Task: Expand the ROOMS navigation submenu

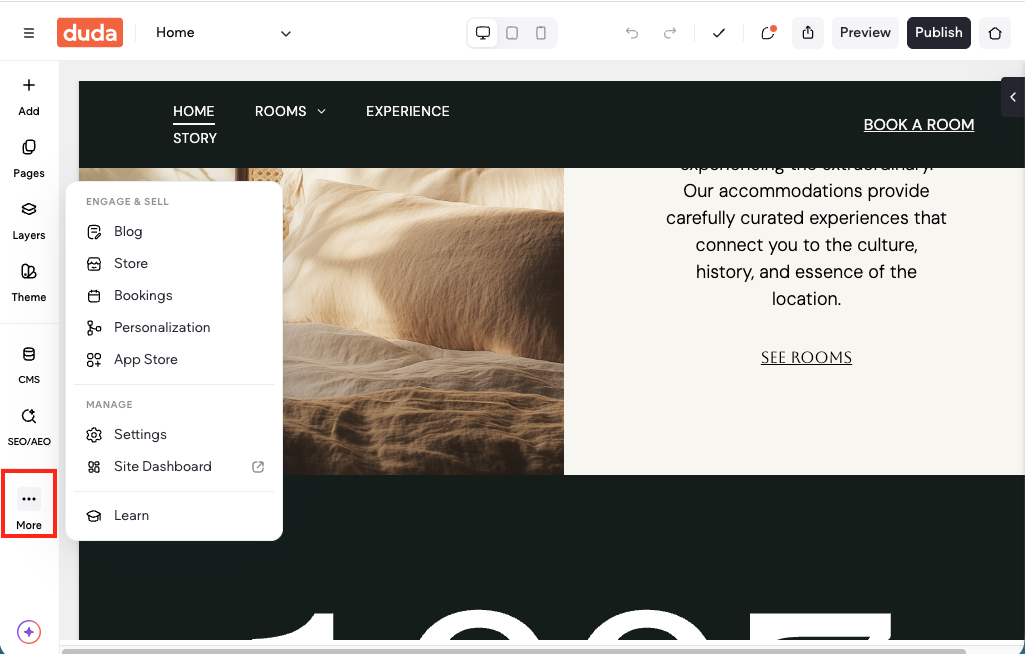Action: [x=321, y=111]
